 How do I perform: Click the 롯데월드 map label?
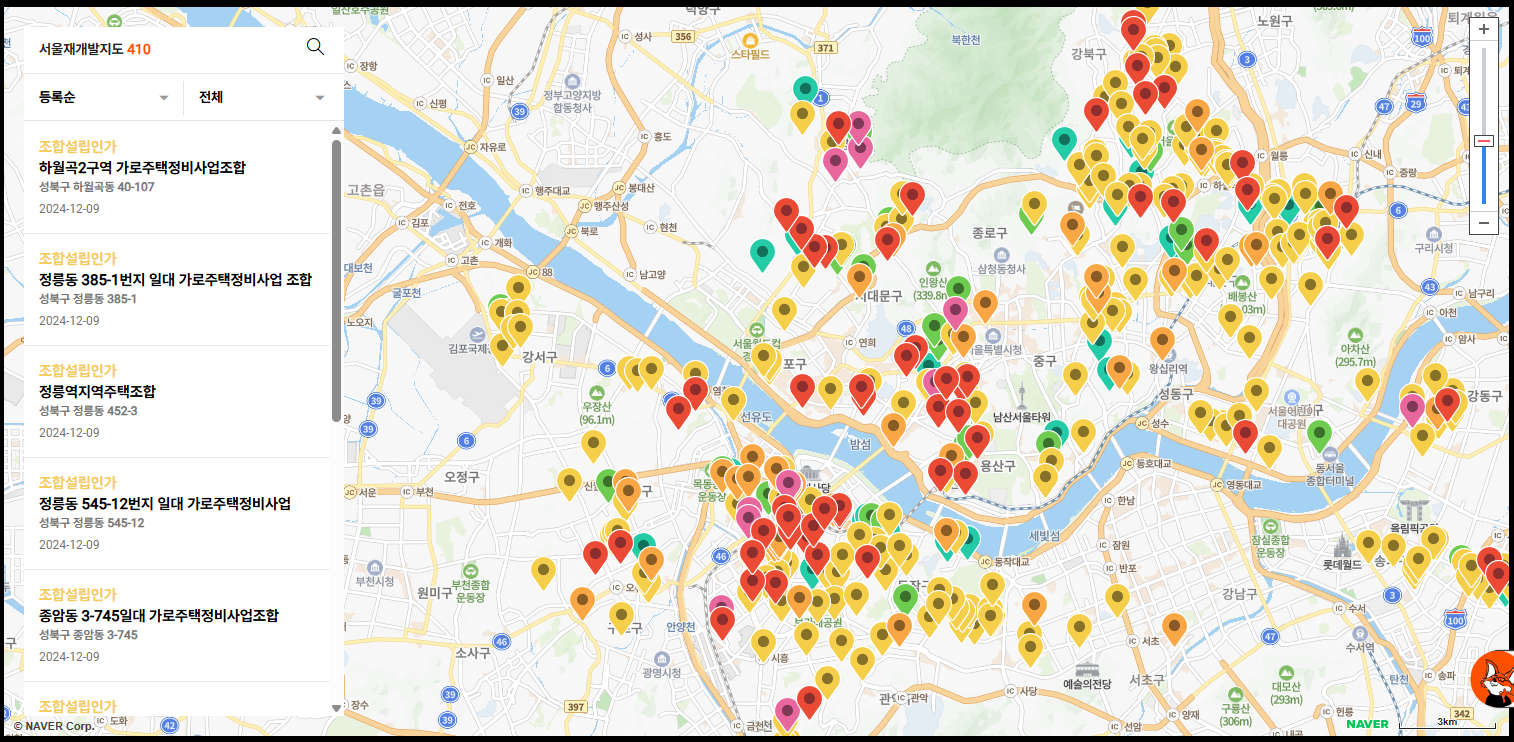click(1342, 564)
